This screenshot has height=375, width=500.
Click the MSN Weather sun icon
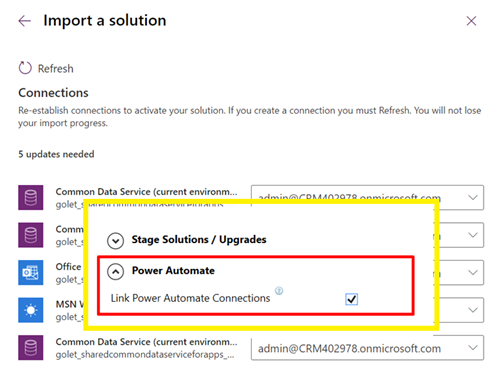point(31,310)
